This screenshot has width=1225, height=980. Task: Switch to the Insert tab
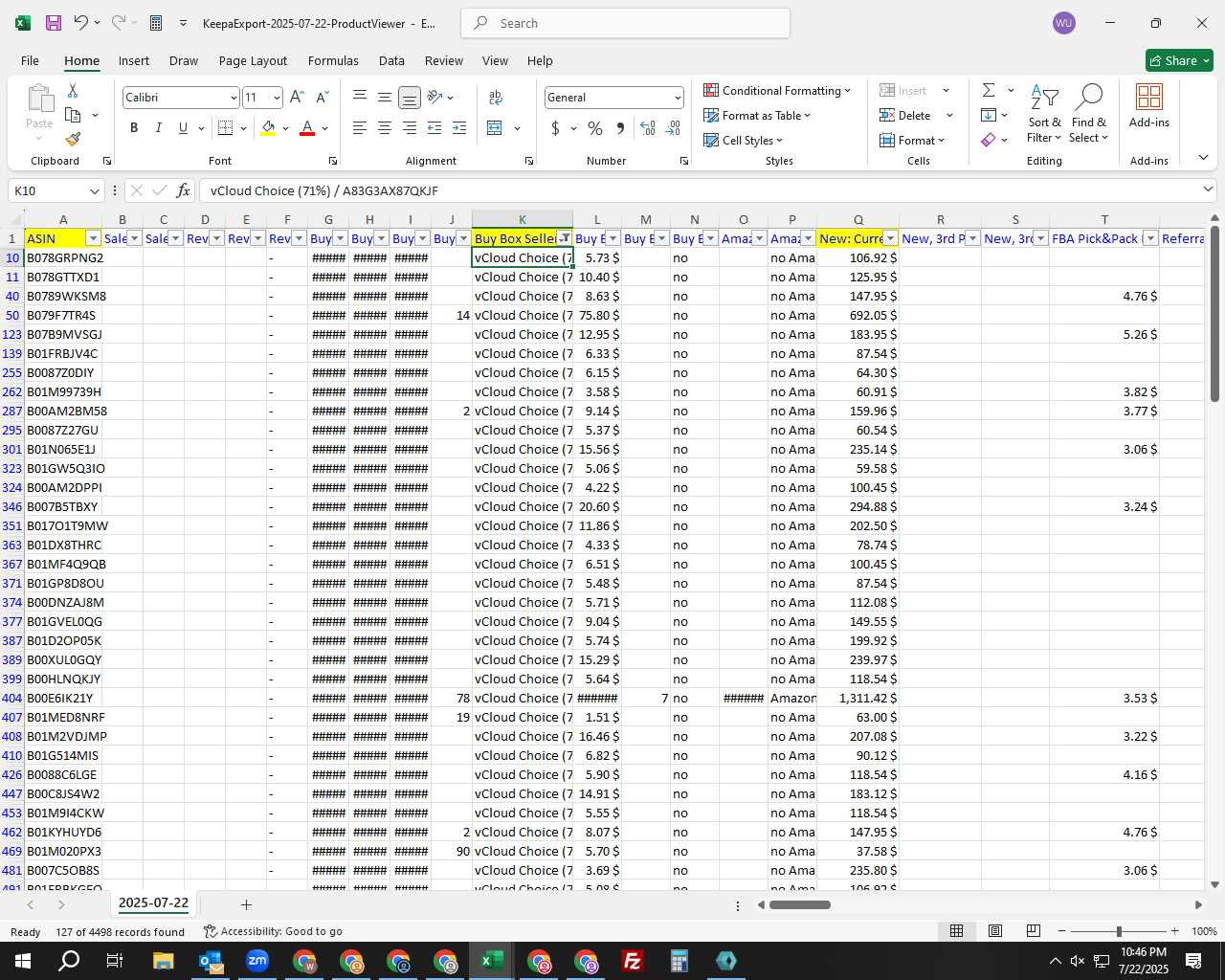(134, 60)
